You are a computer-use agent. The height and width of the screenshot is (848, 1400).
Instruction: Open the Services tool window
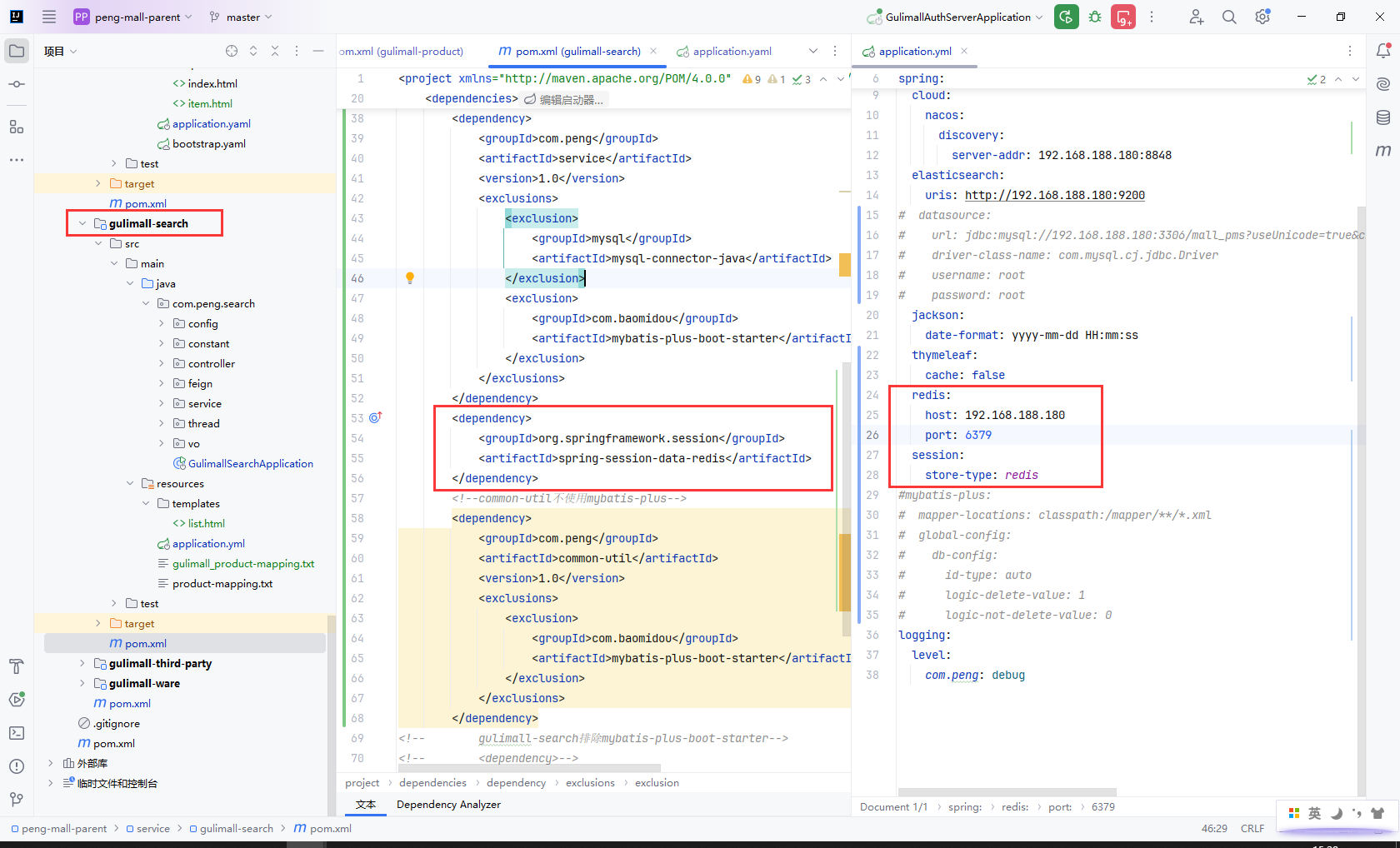click(x=17, y=700)
